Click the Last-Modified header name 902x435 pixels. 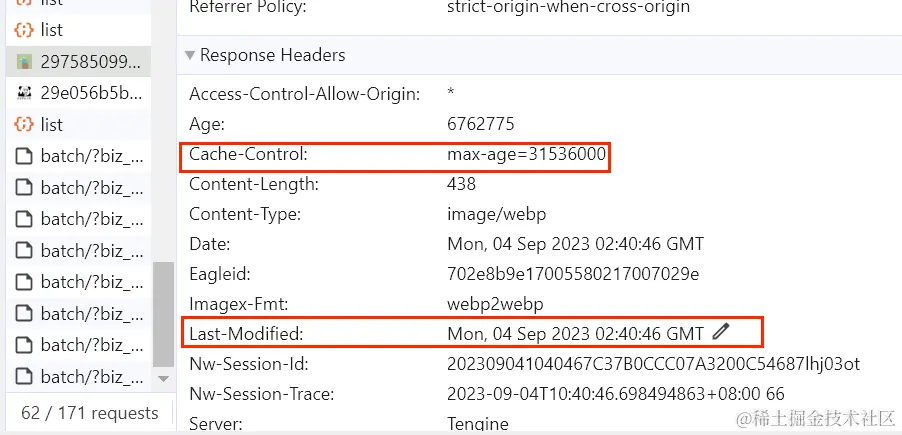(x=246, y=334)
